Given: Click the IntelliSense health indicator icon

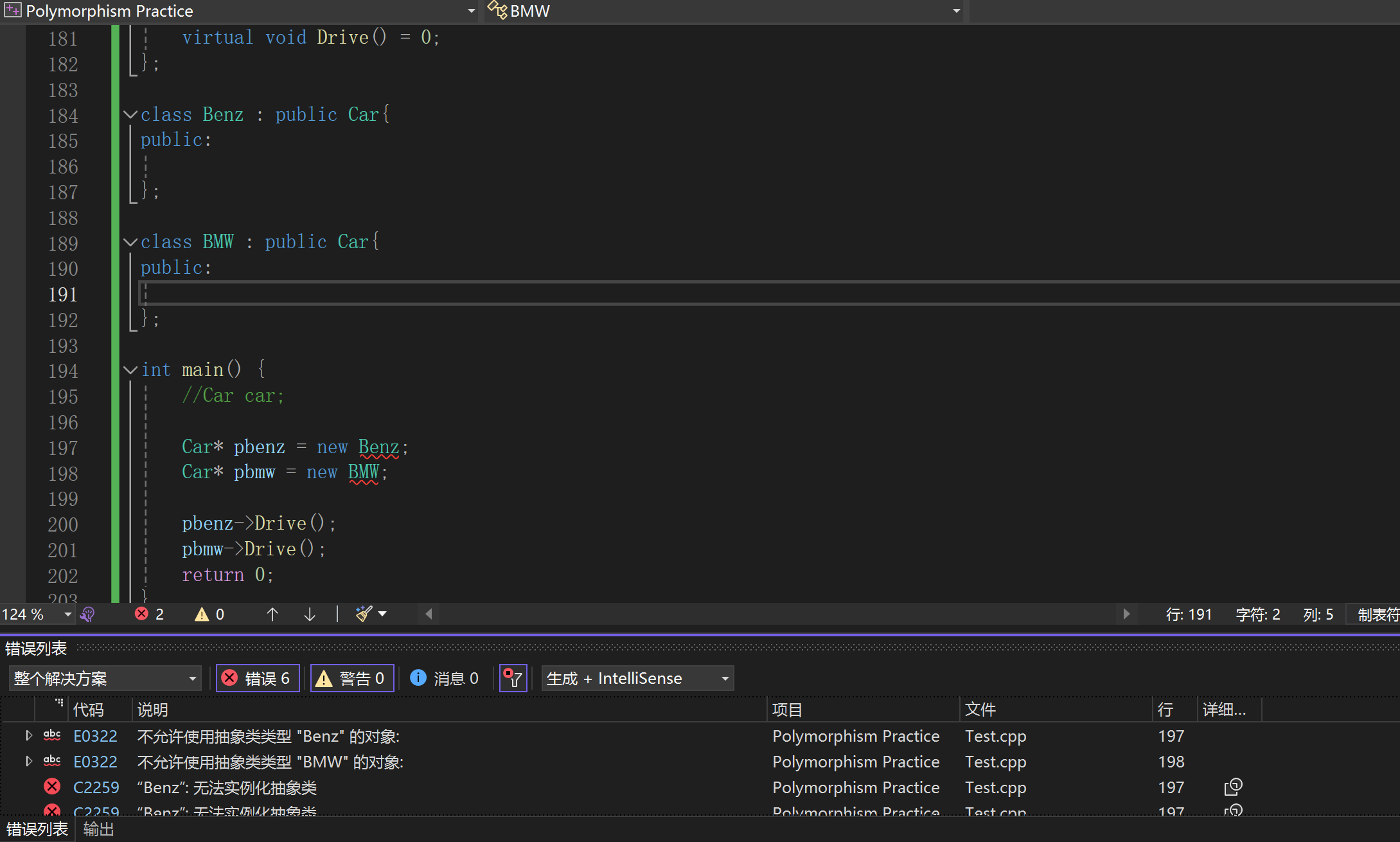Looking at the screenshot, I should click(x=87, y=614).
